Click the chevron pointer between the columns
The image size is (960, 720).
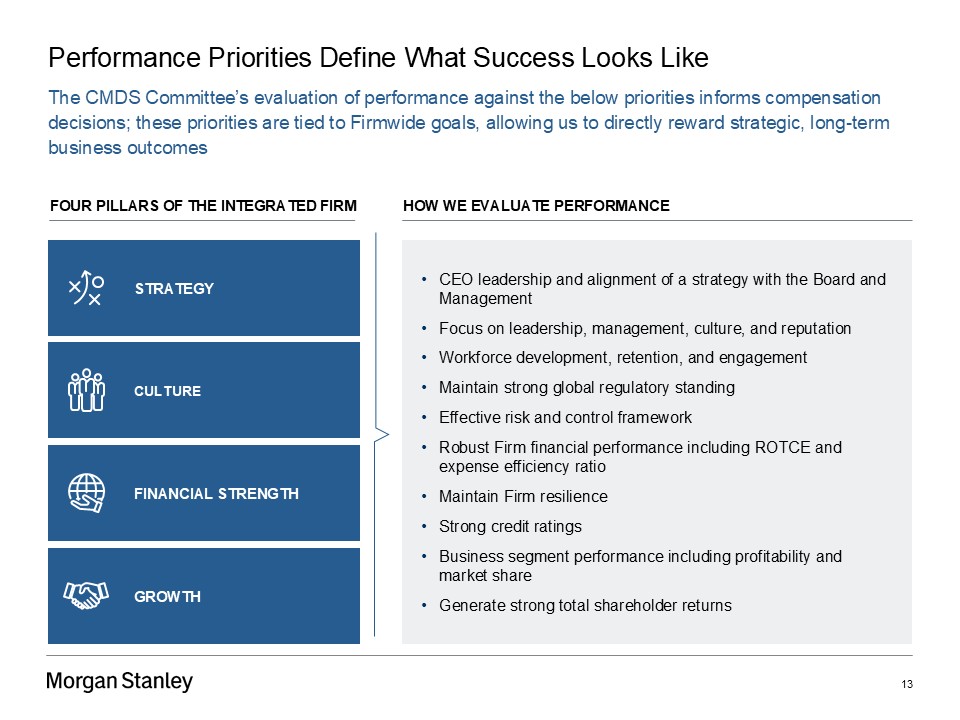[x=380, y=434]
